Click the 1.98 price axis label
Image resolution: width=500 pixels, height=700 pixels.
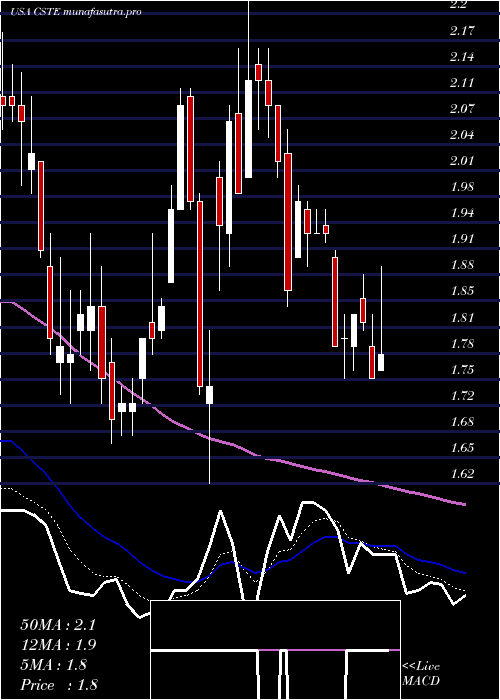462,186
